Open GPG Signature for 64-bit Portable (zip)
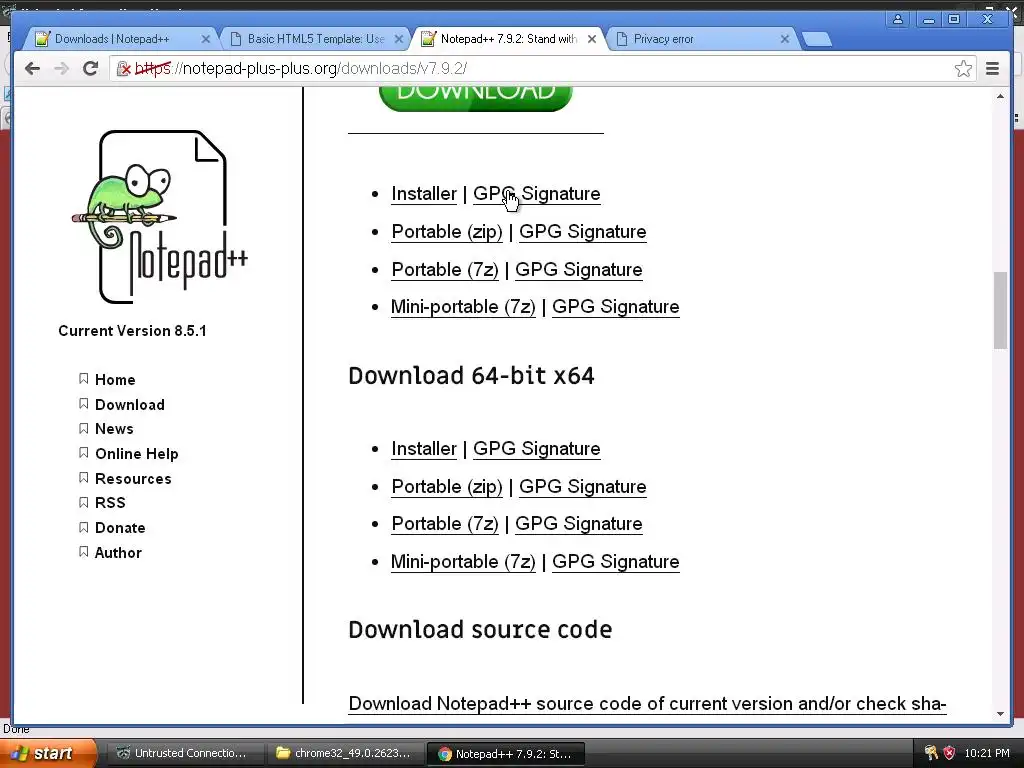1024x768 pixels. tap(583, 487)
